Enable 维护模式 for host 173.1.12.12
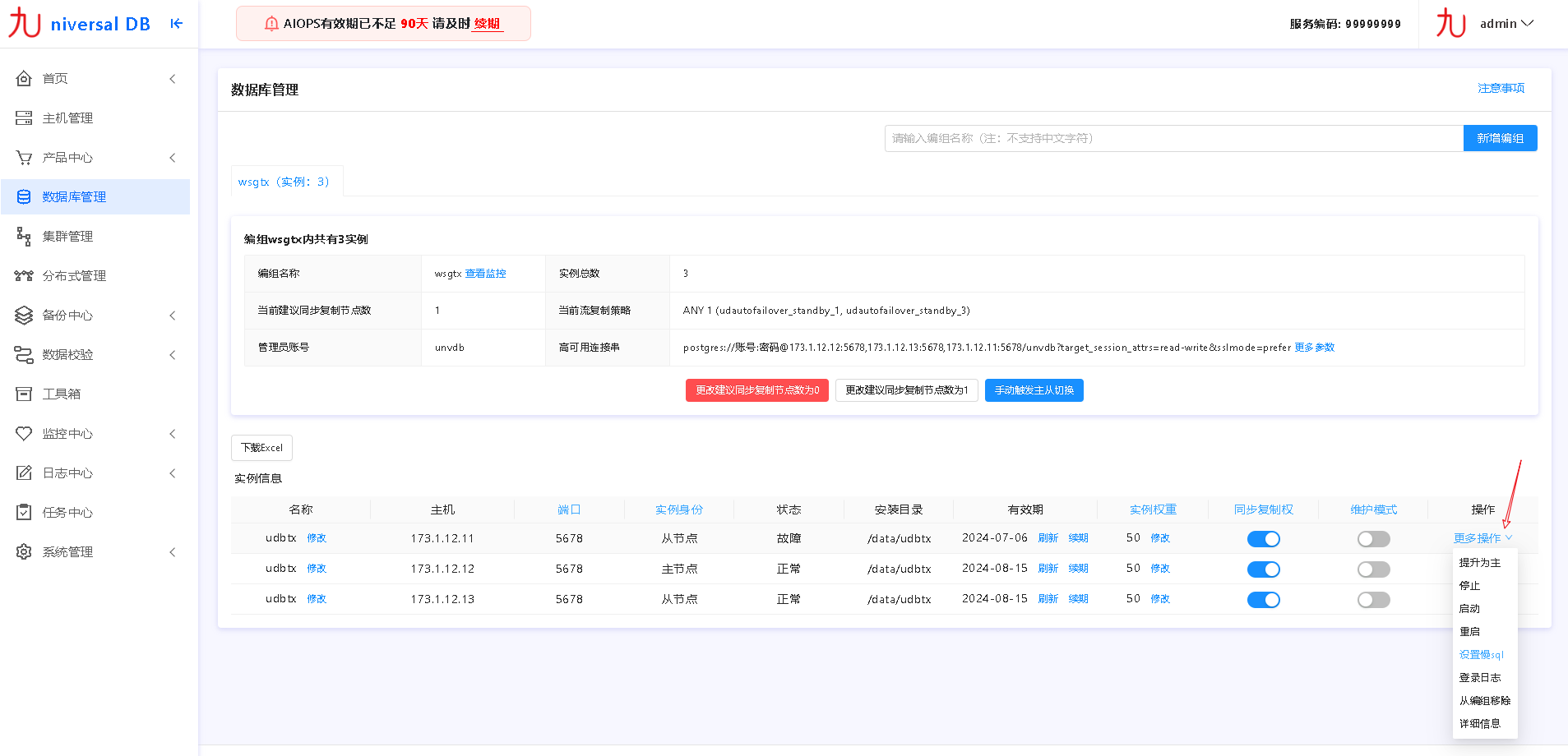This screenshot has height=756, width=1568. click(x=1373, y=569)
